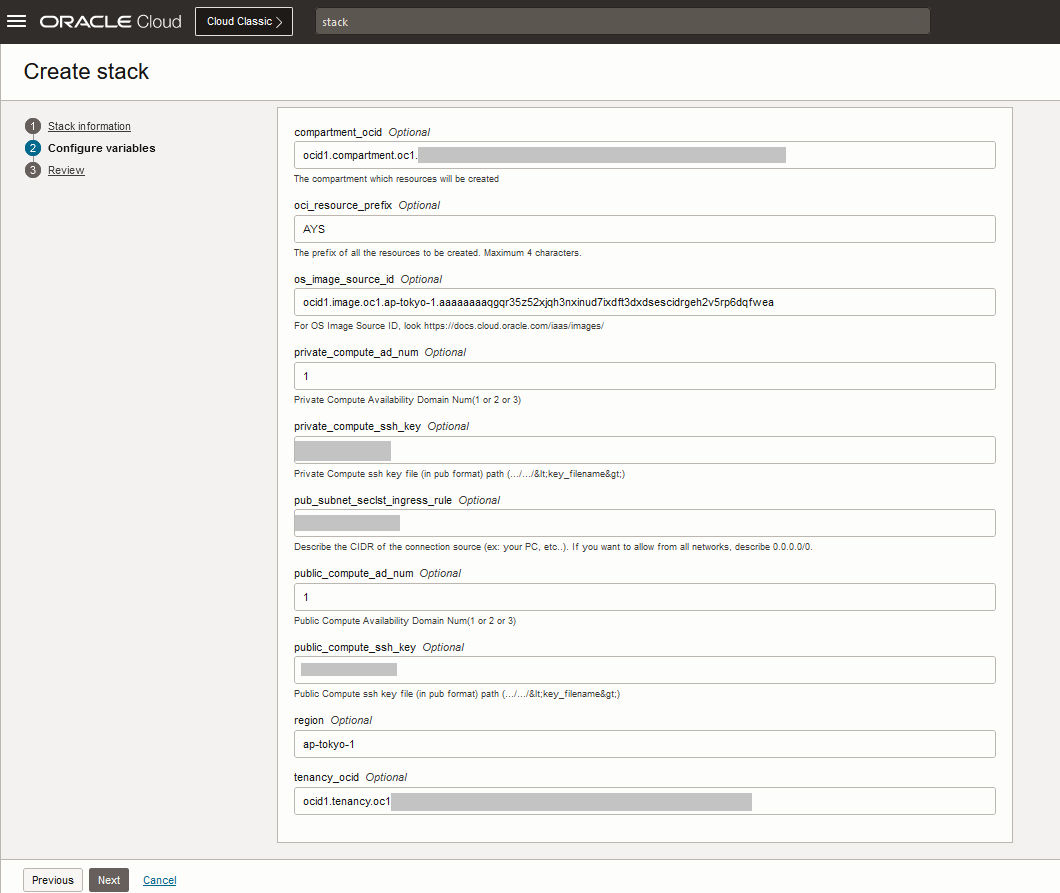1060x893 pixels.
Task: Click the 'public_compute_ad_num' label
Action: pyautogui.click(x=354, y=573)
